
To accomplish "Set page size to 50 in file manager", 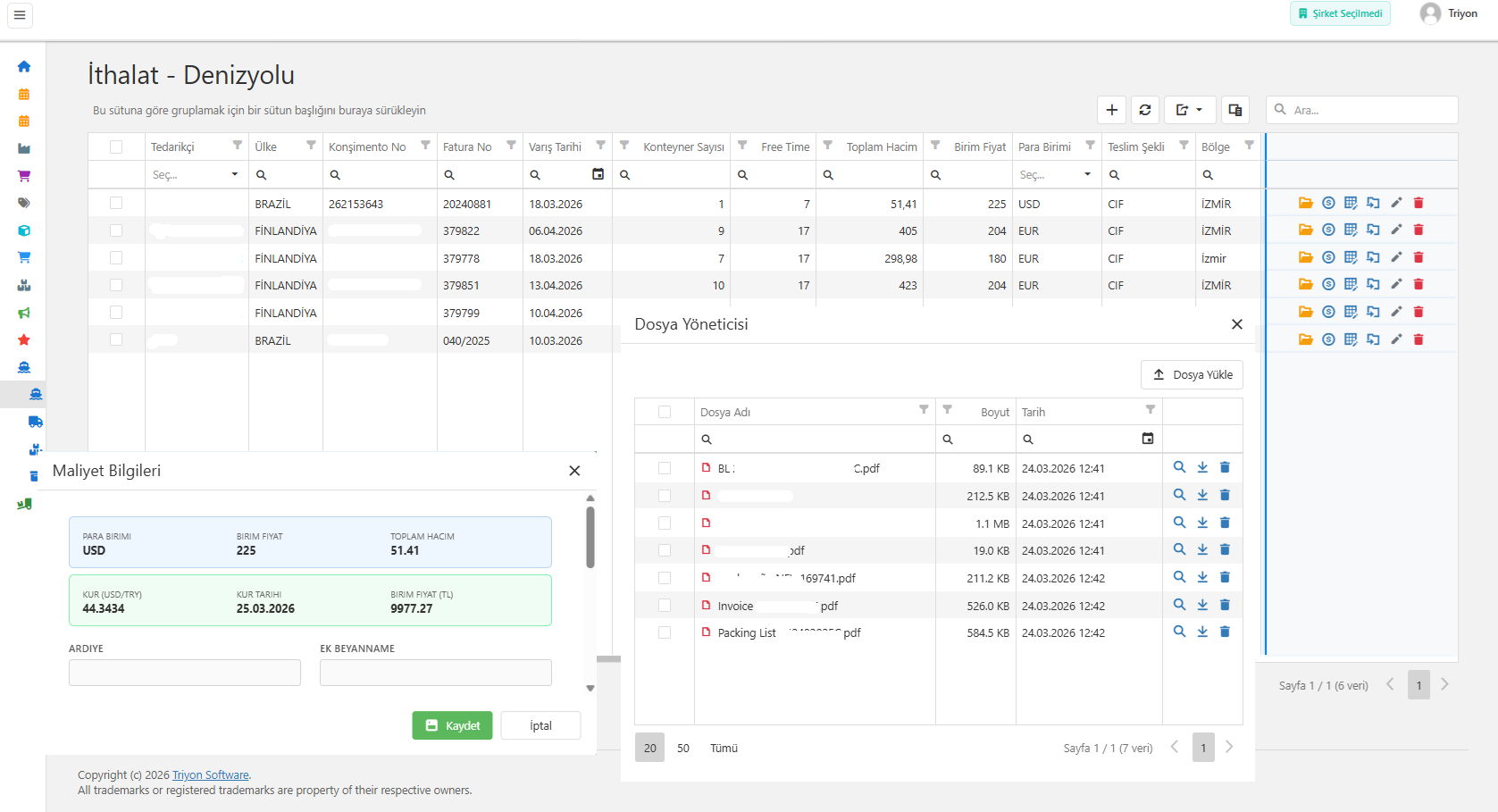I will point(683,749).
